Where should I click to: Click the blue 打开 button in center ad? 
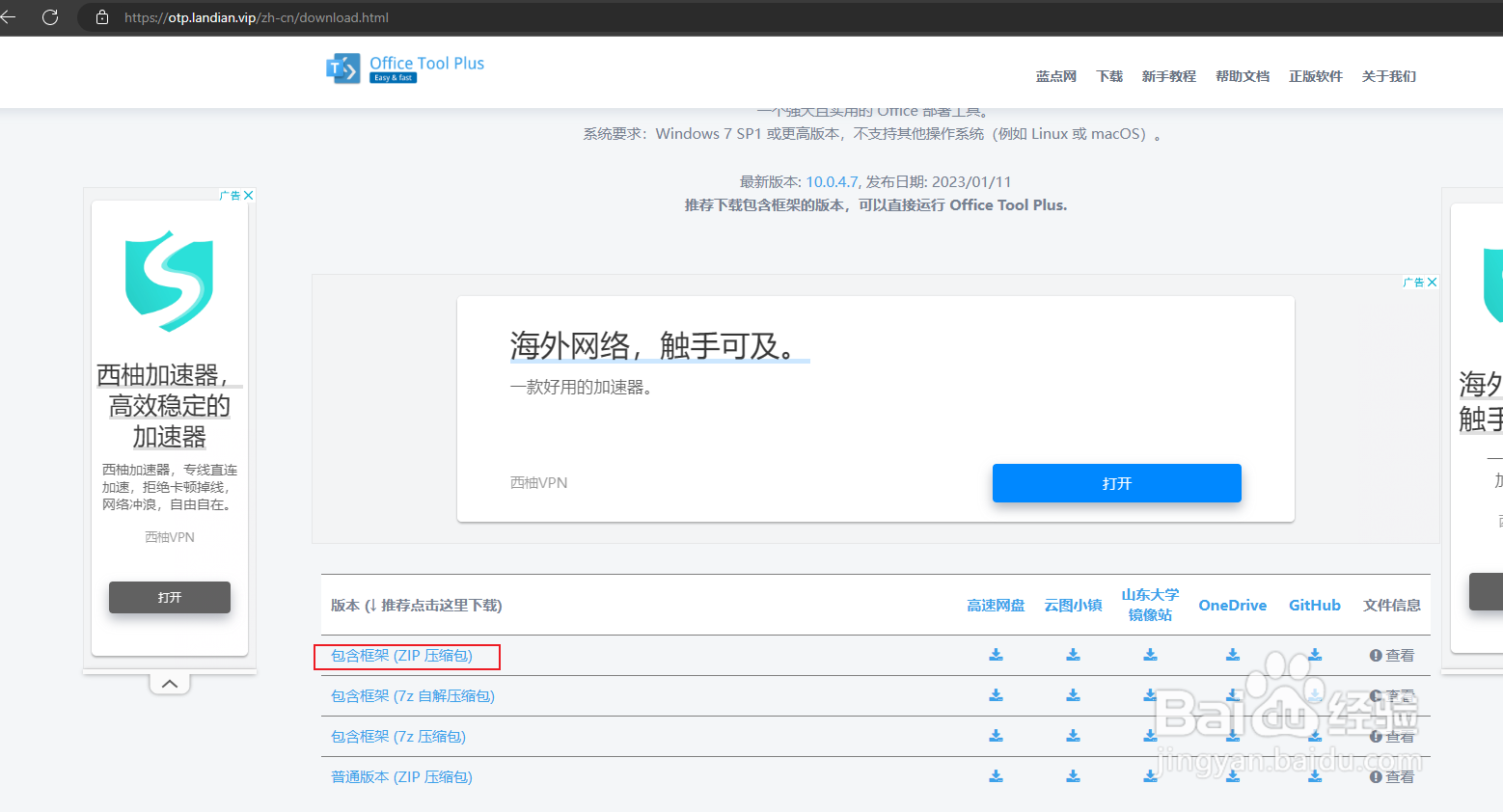click(x=1117, y=483)
